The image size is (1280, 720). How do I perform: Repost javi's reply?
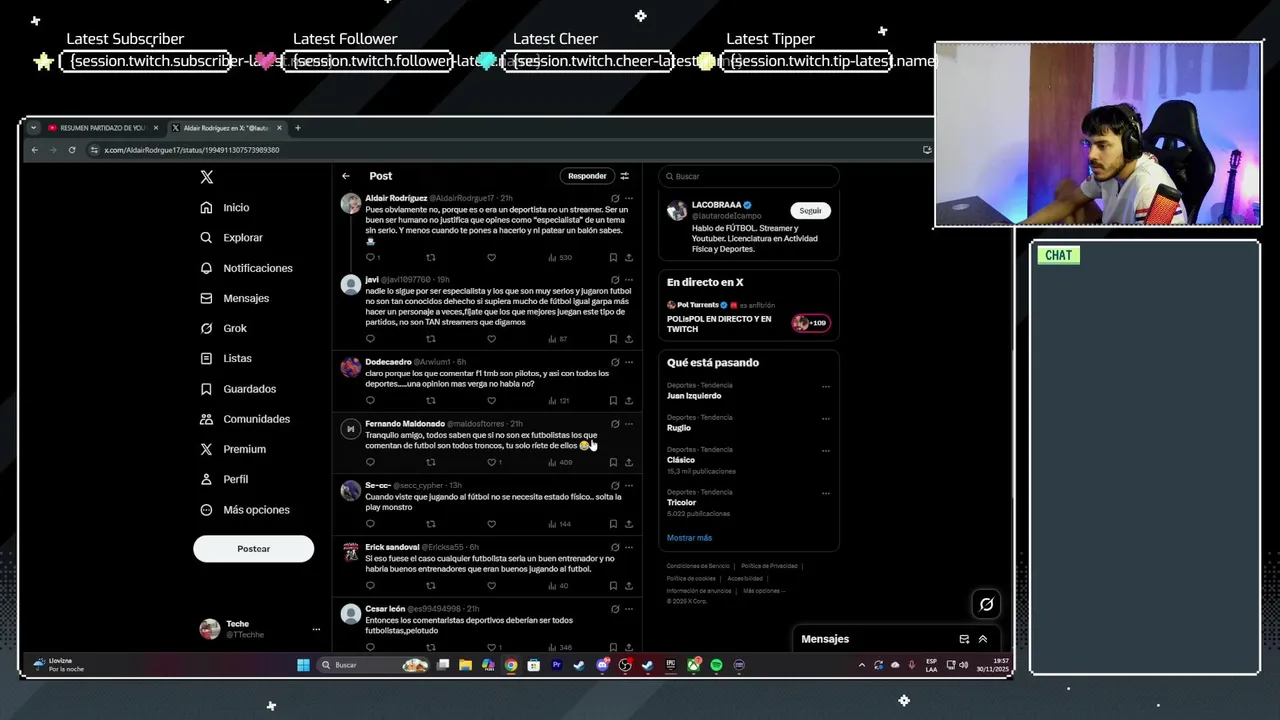point(431,339)
